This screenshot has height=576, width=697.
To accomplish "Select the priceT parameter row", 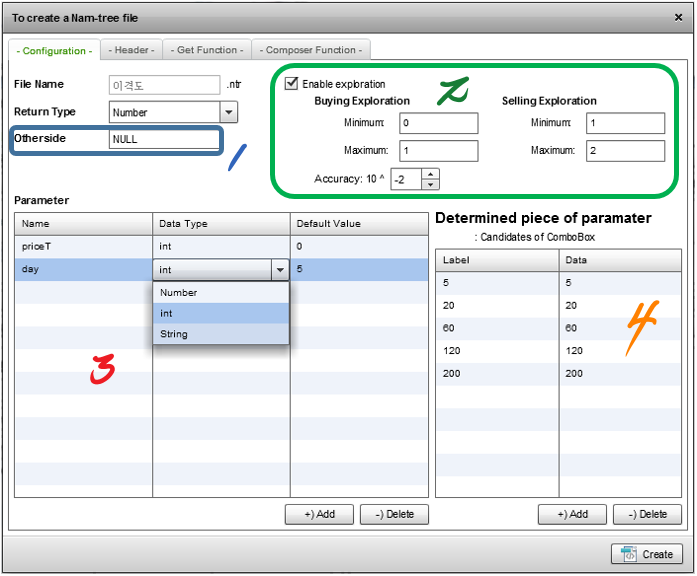I will (x=84, y=245).
